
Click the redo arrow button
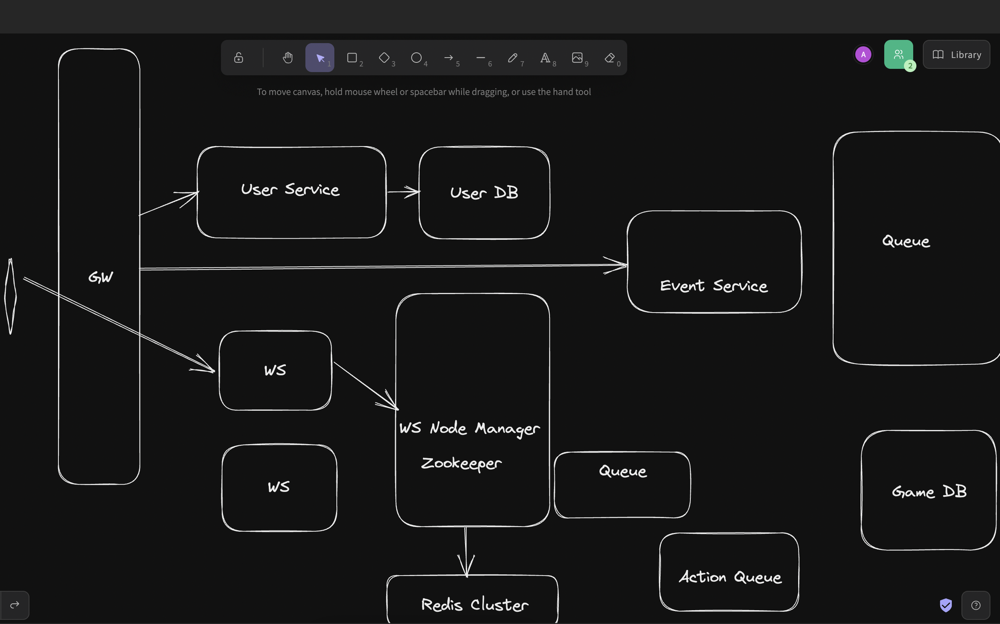coord(15,604)
